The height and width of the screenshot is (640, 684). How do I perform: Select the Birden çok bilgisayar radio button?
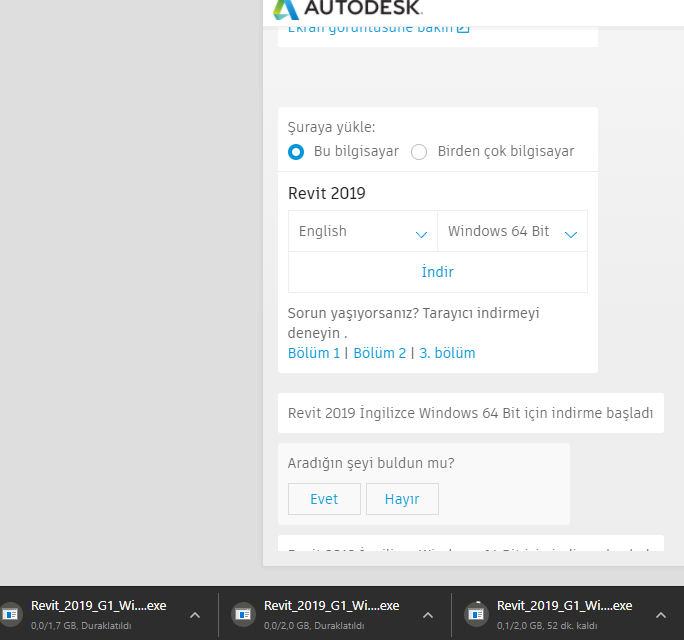coord(419,152)
